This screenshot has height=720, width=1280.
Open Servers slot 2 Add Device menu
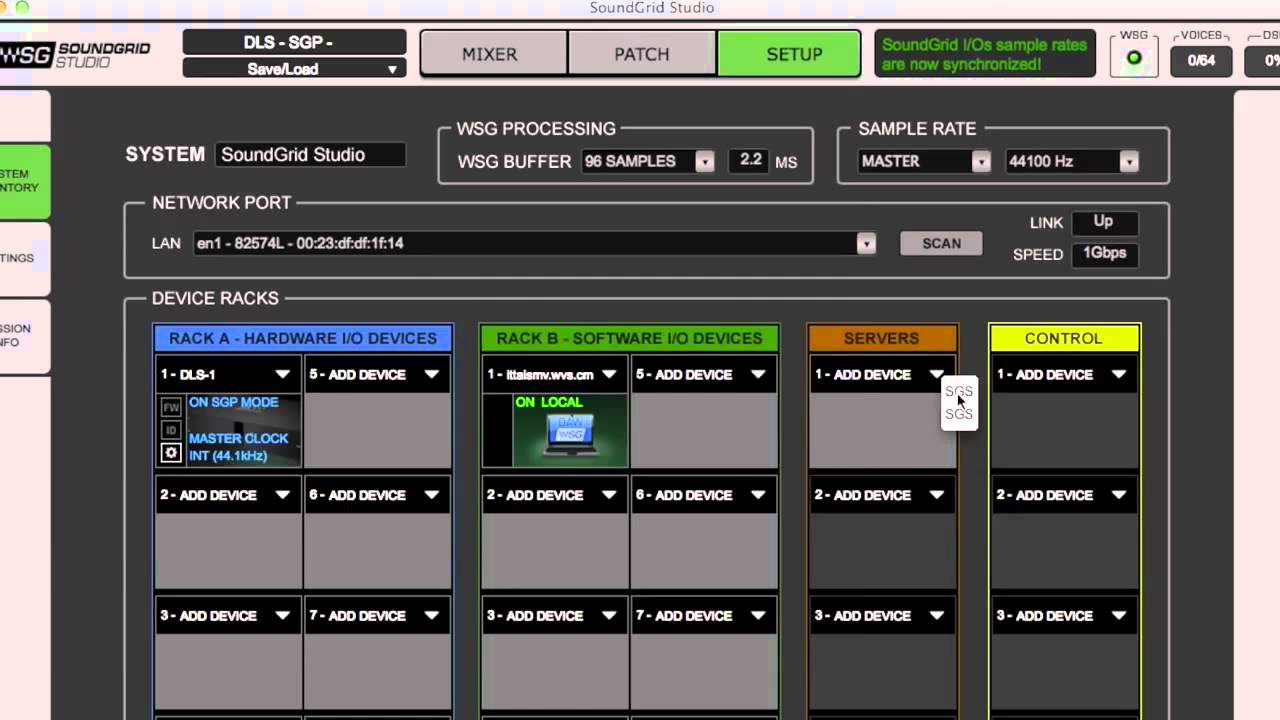[882, 495]
